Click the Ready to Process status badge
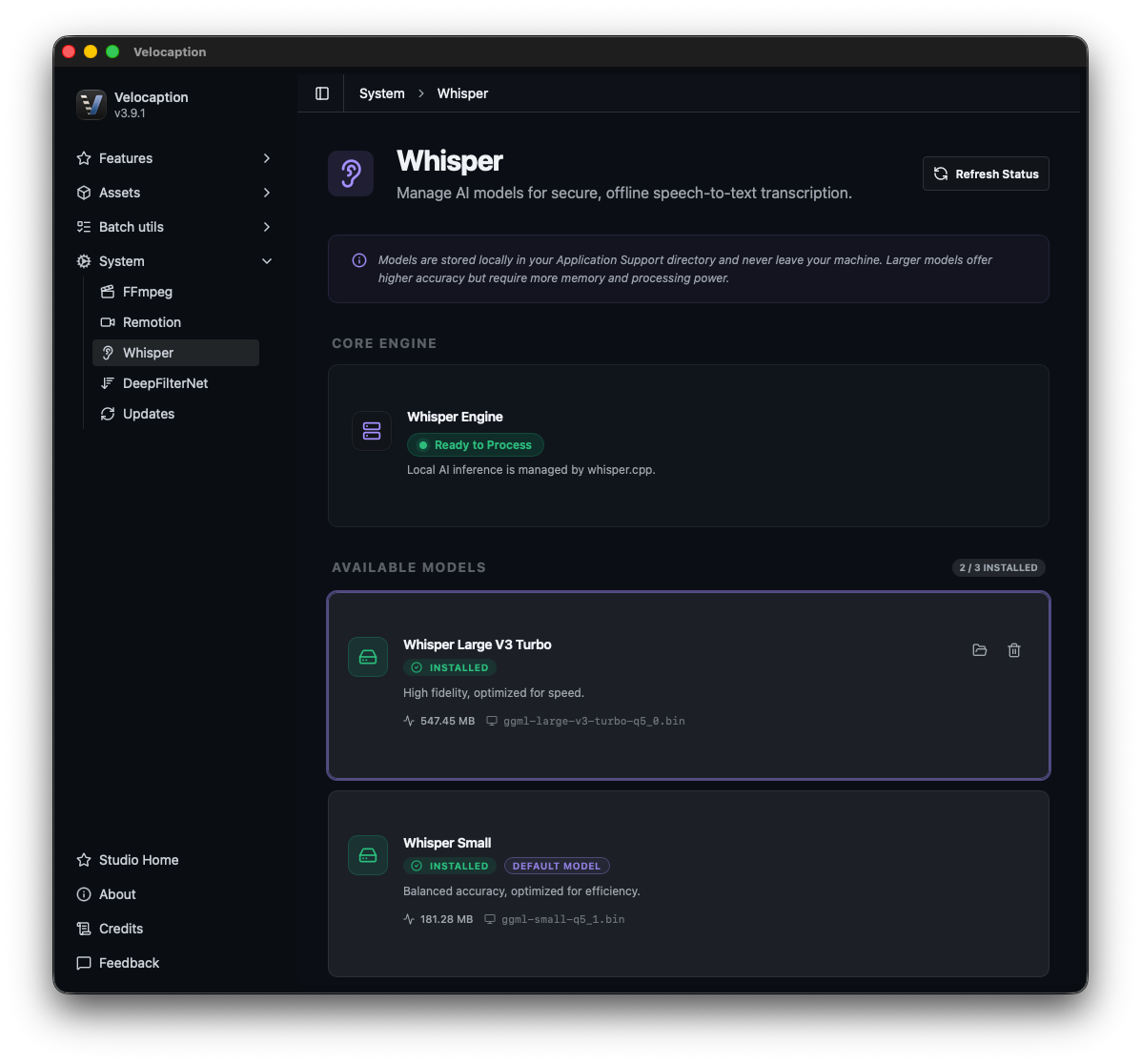The image size is (1141, 1064). 475,444
